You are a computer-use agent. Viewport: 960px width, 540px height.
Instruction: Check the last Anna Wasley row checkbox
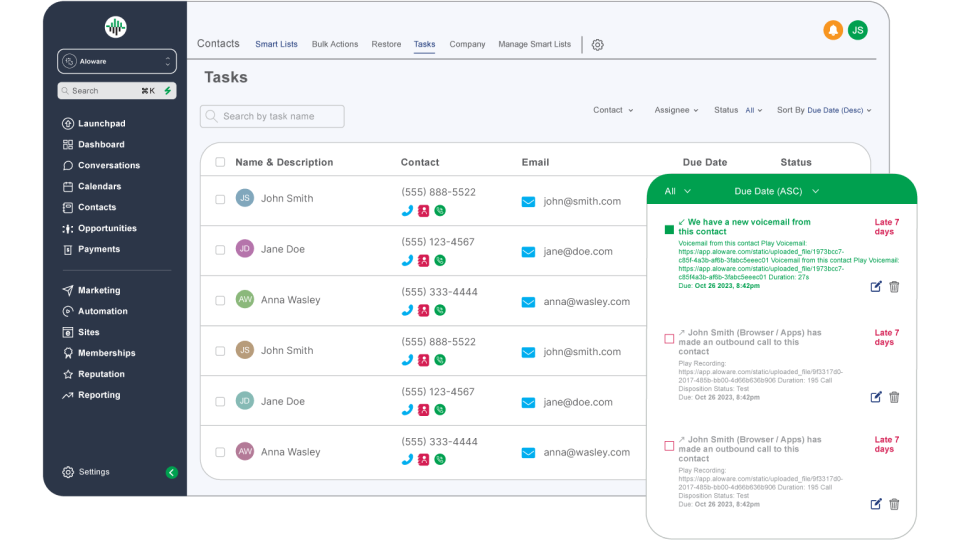click(220, 452)
